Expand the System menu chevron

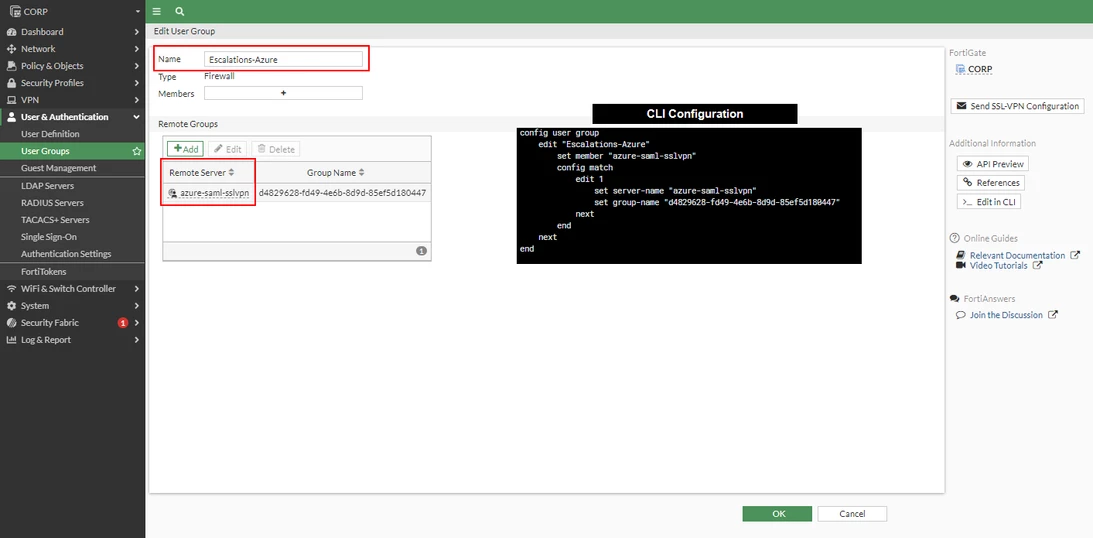click(137, 306)
